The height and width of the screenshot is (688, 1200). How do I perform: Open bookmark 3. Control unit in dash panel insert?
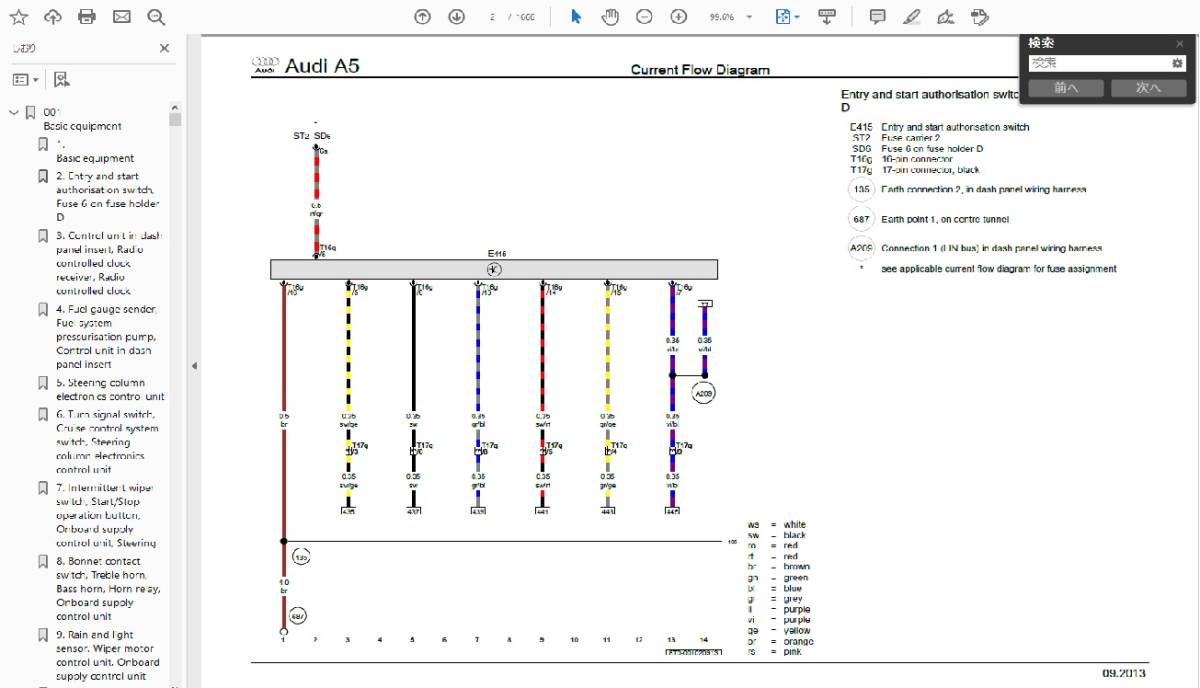pyautogui.click(x=108, y=263)
